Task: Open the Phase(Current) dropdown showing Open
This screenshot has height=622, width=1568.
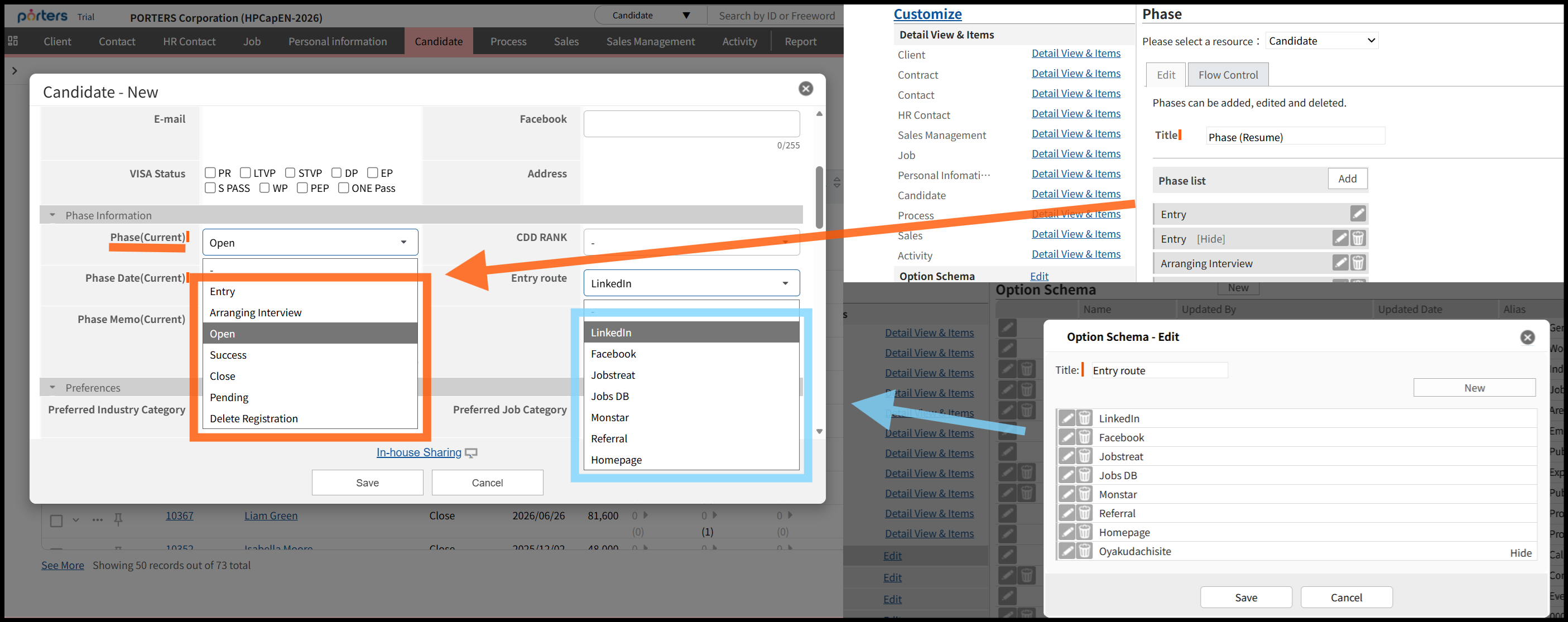Action: click(x=310, y=242)
